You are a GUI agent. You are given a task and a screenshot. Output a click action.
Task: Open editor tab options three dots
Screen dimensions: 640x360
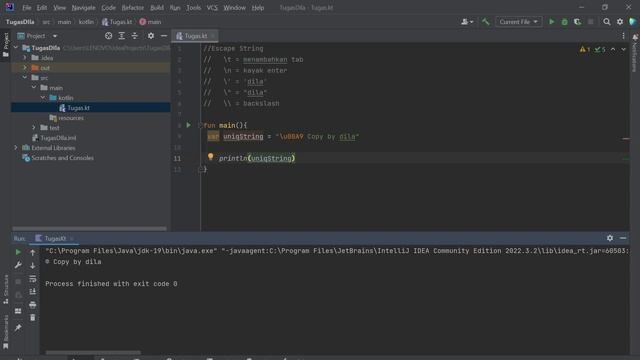pyautogui.click(x=623, y=36)
